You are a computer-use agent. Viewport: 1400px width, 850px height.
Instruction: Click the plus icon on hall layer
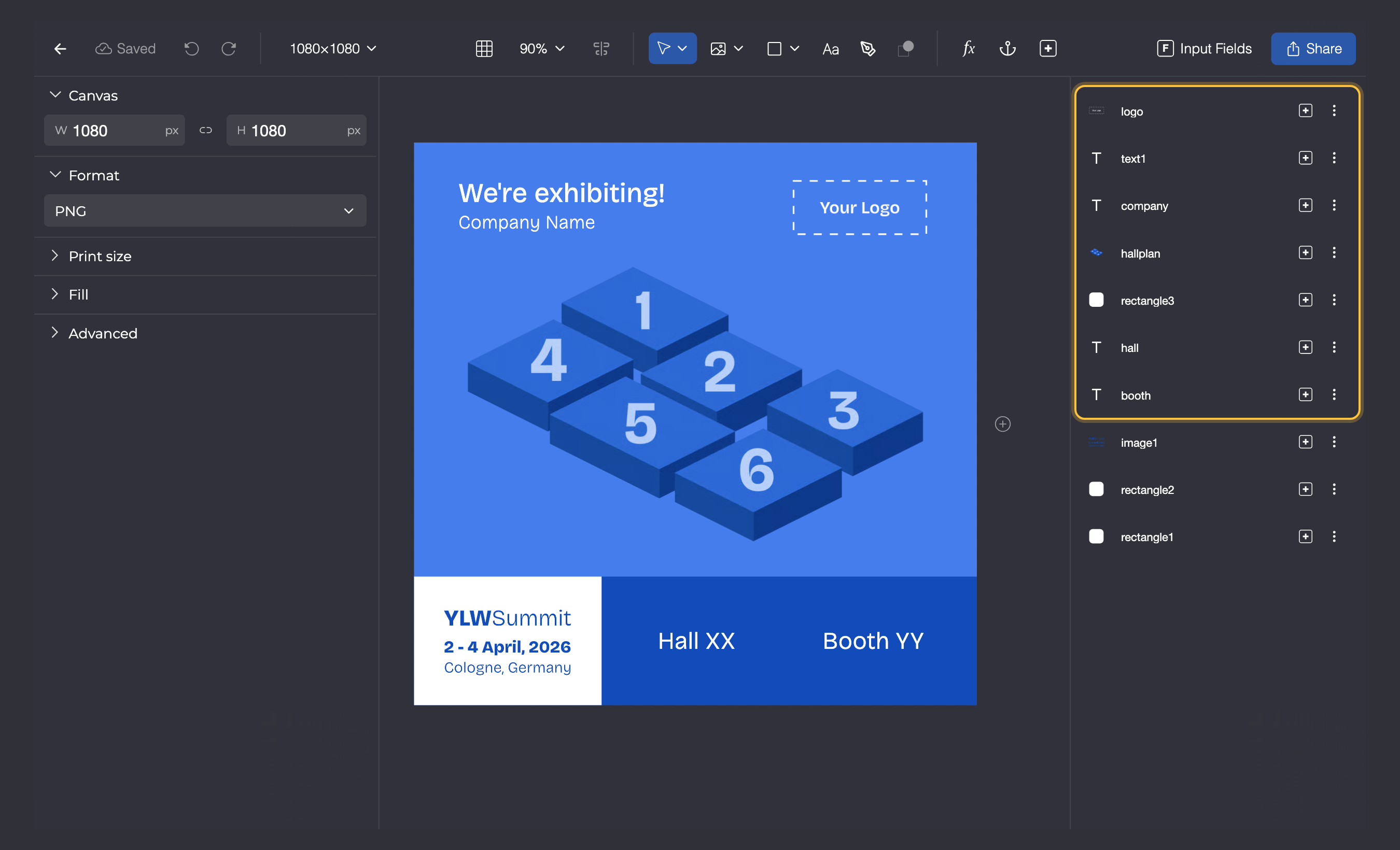(1305, 347)
